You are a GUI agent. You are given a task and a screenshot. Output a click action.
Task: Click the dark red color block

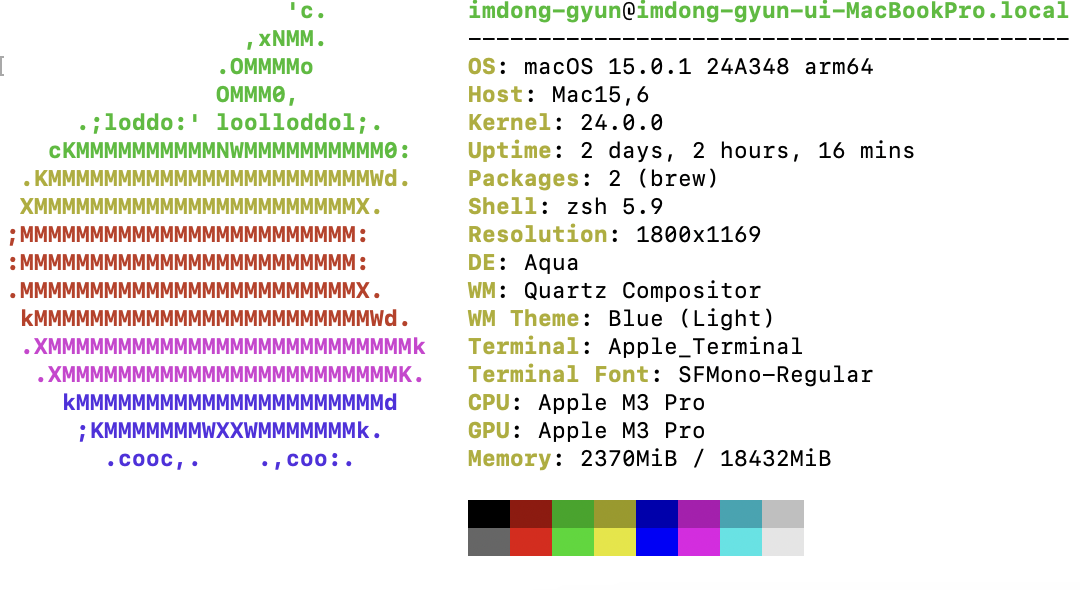531,514
